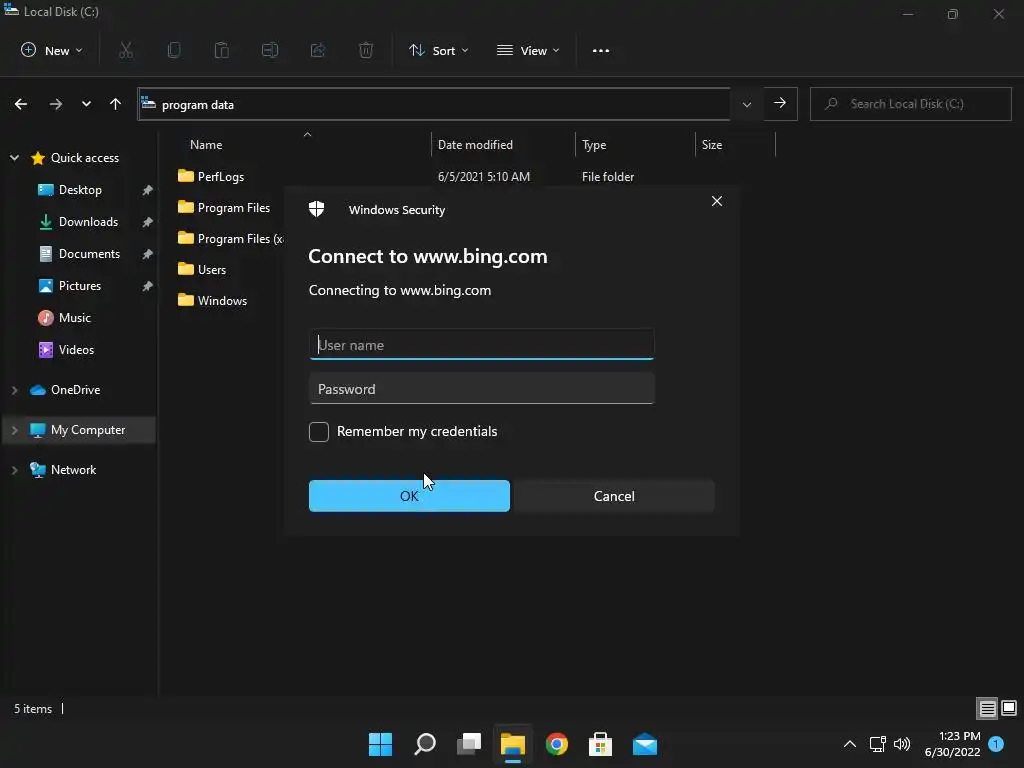Click the Delete trash icon
1024x768 pixels.
tap(366, 50)
